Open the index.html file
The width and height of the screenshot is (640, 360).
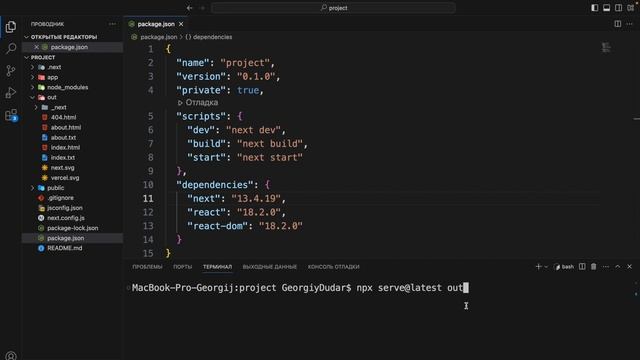tap(65, 147)
